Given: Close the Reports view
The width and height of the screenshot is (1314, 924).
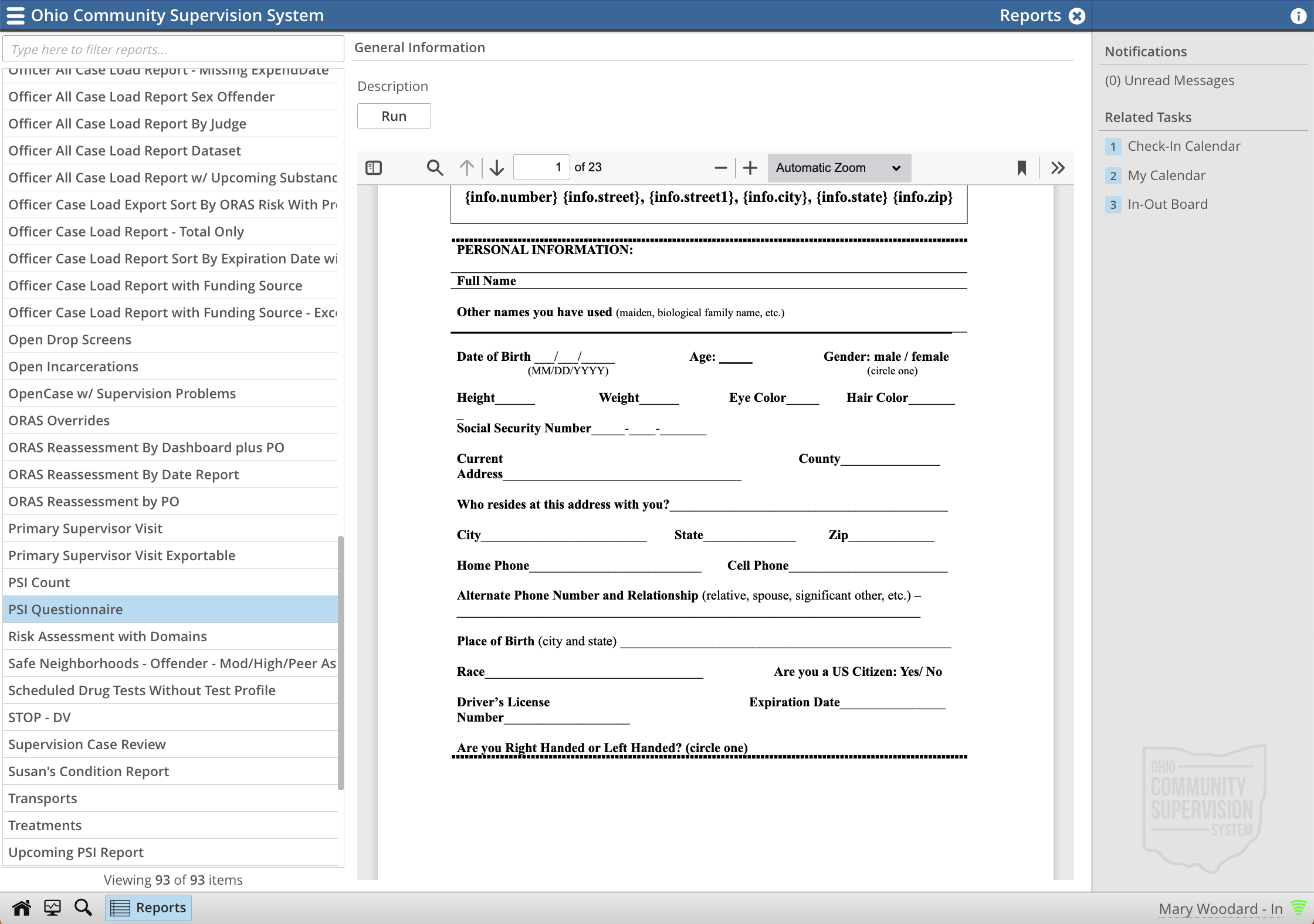Looking at the screenshot, I should [x=1077, y=16].
